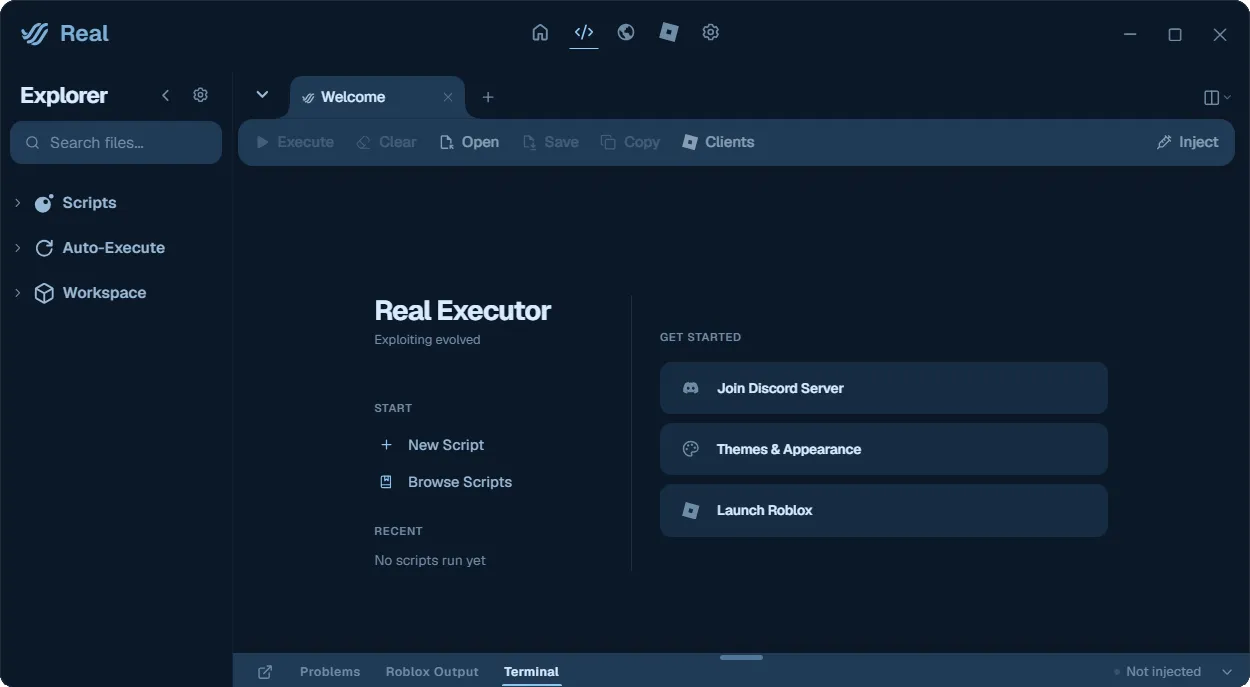Click the Auto-Execute refresh icon
Image resolution: width=1250 pixels, height=687 pixels.
tap(44, 248)
